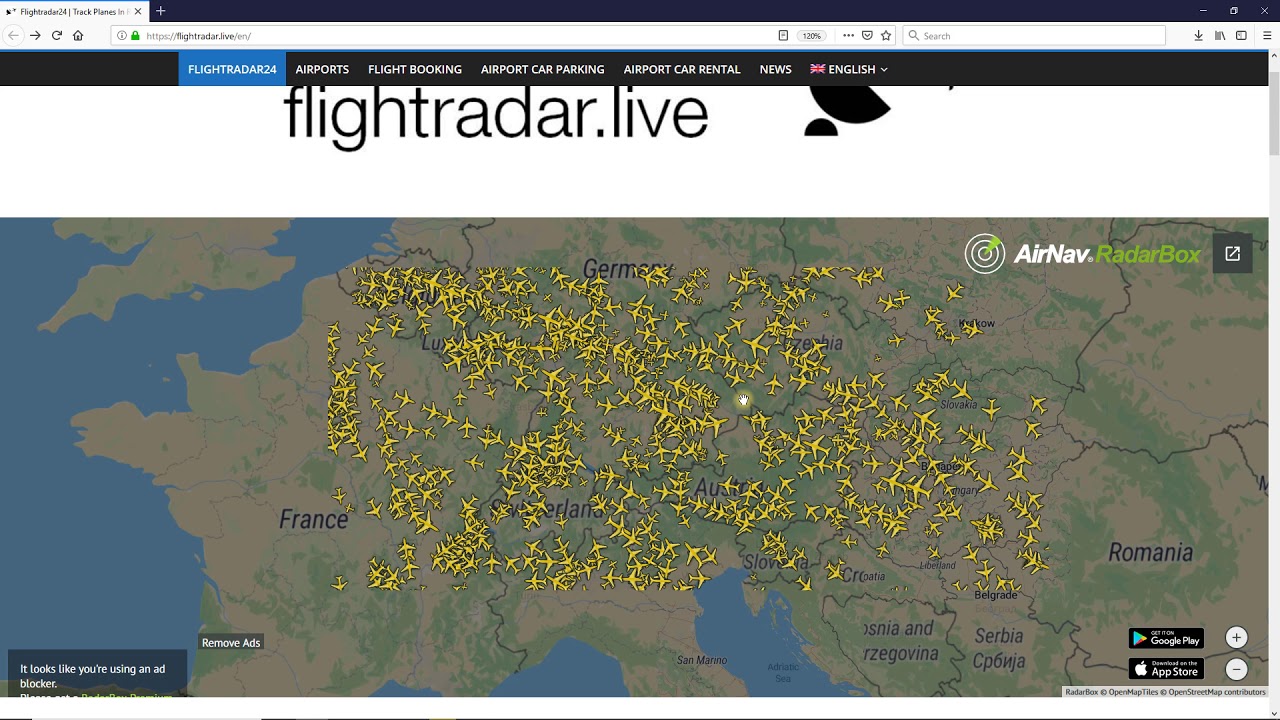Image resolution: width=1280 pixels, height=720 pixels.
Task: Open map in new window icon
Action: [1232, 254]
